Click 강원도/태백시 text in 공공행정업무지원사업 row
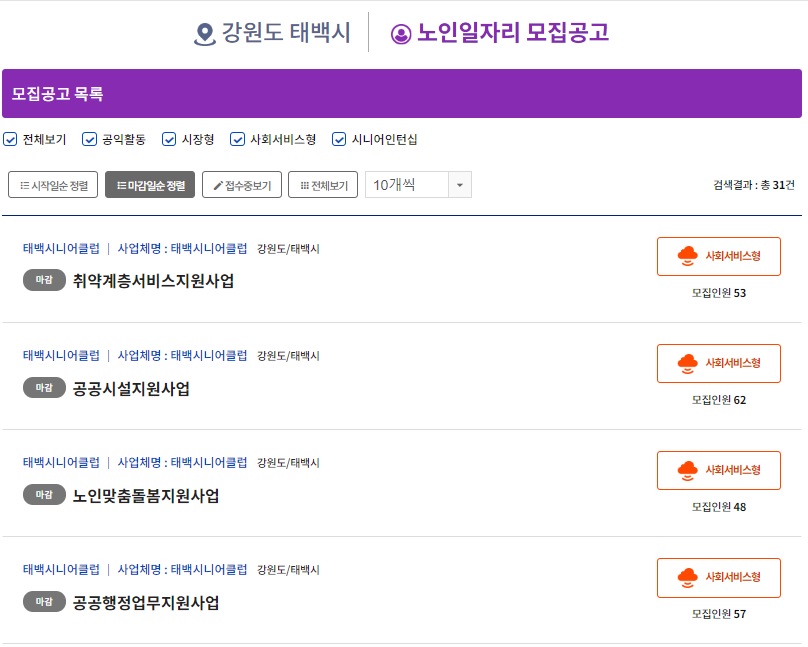Image resolution: width=808 pixels, height=647 pixels. click(x=289, y=570)
